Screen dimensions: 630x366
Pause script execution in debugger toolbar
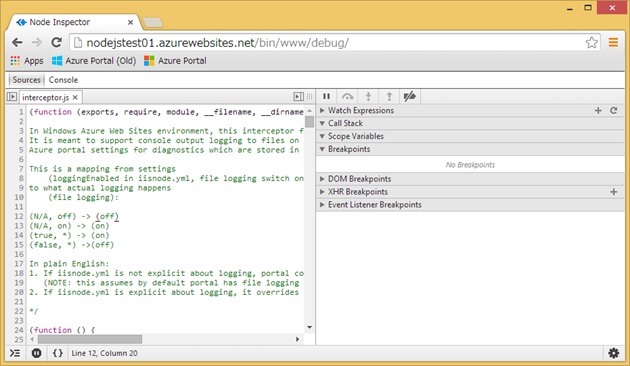(326, 96)
